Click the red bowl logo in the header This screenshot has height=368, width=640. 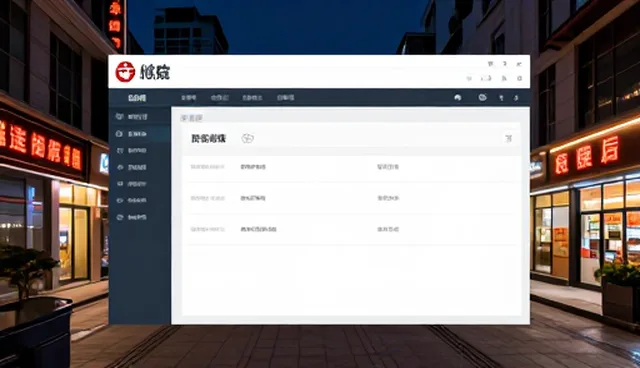(125, 72)
